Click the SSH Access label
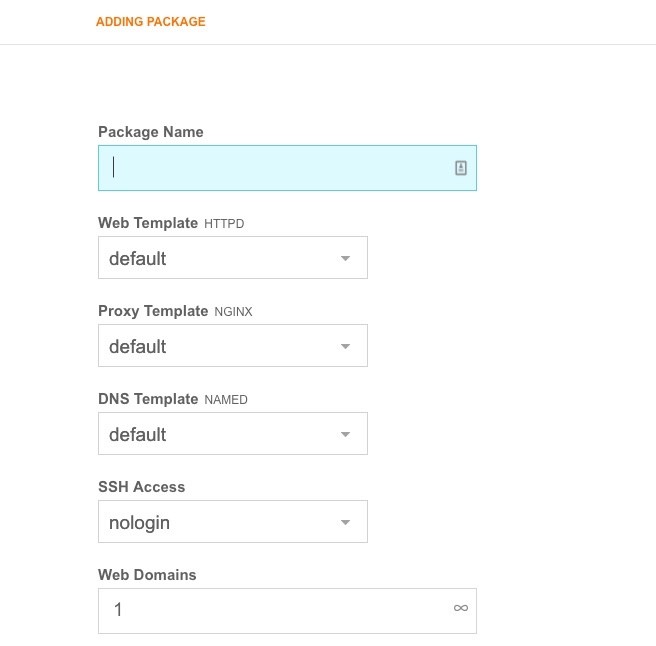Image resolution: width=656 pixels, height=646 pixels. (x=141, y=487)
